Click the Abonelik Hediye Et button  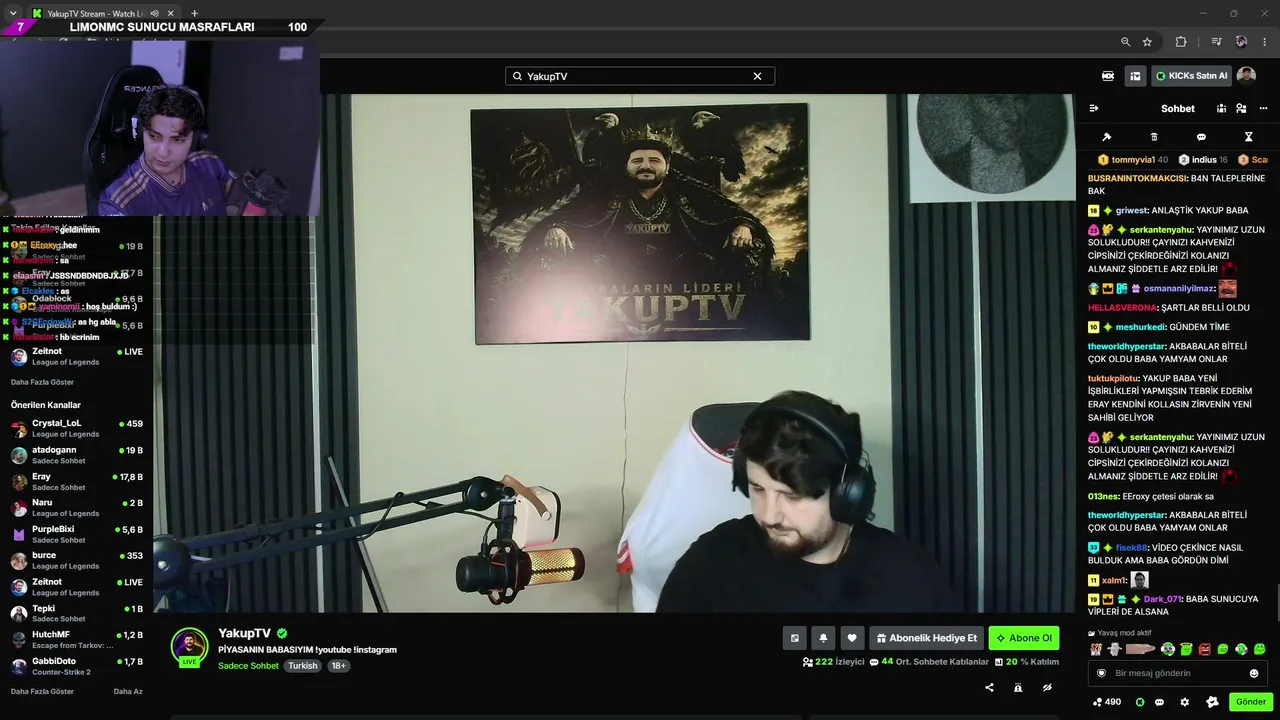pos(926,638)
